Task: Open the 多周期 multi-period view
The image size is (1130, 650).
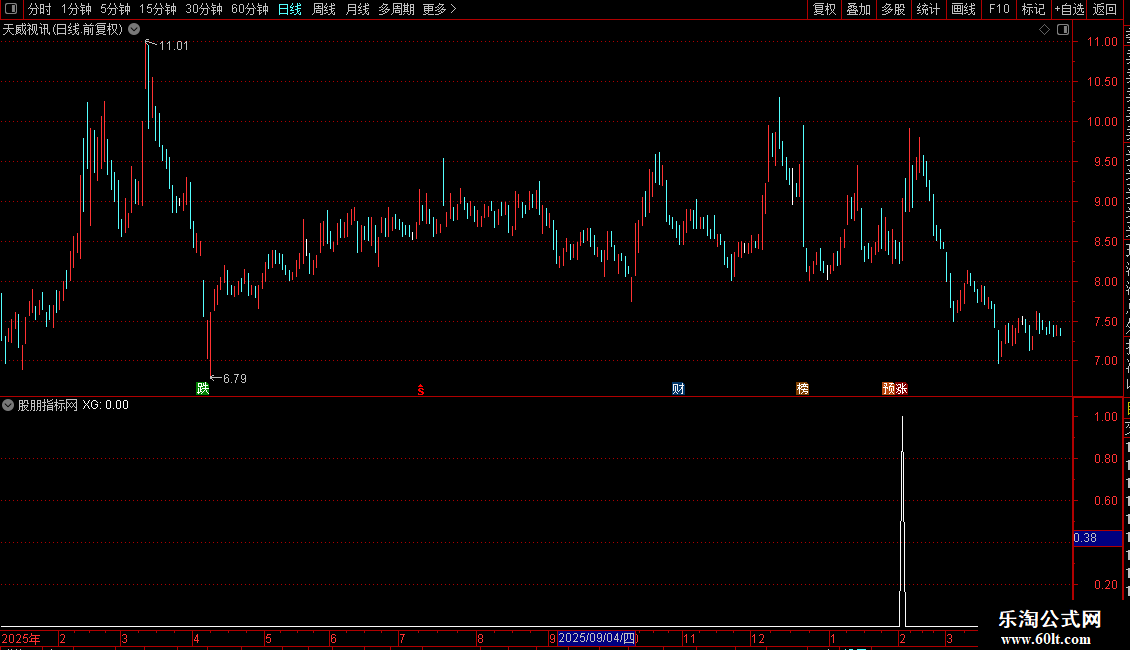Action: [x=396, y=9]
